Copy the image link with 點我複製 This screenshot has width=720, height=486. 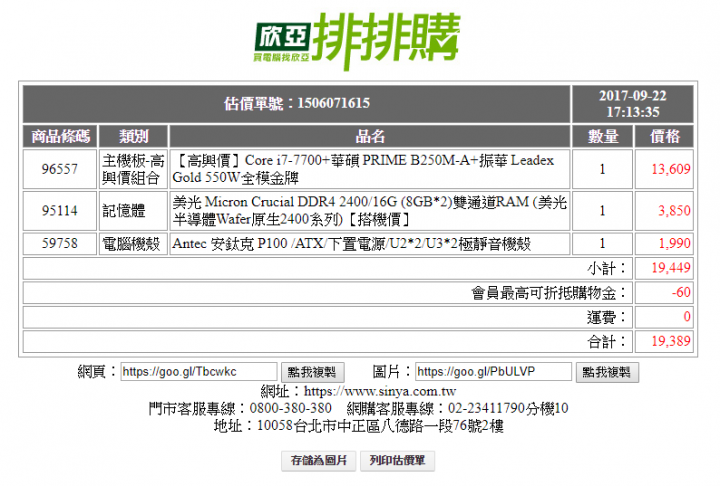click(607, 372)
